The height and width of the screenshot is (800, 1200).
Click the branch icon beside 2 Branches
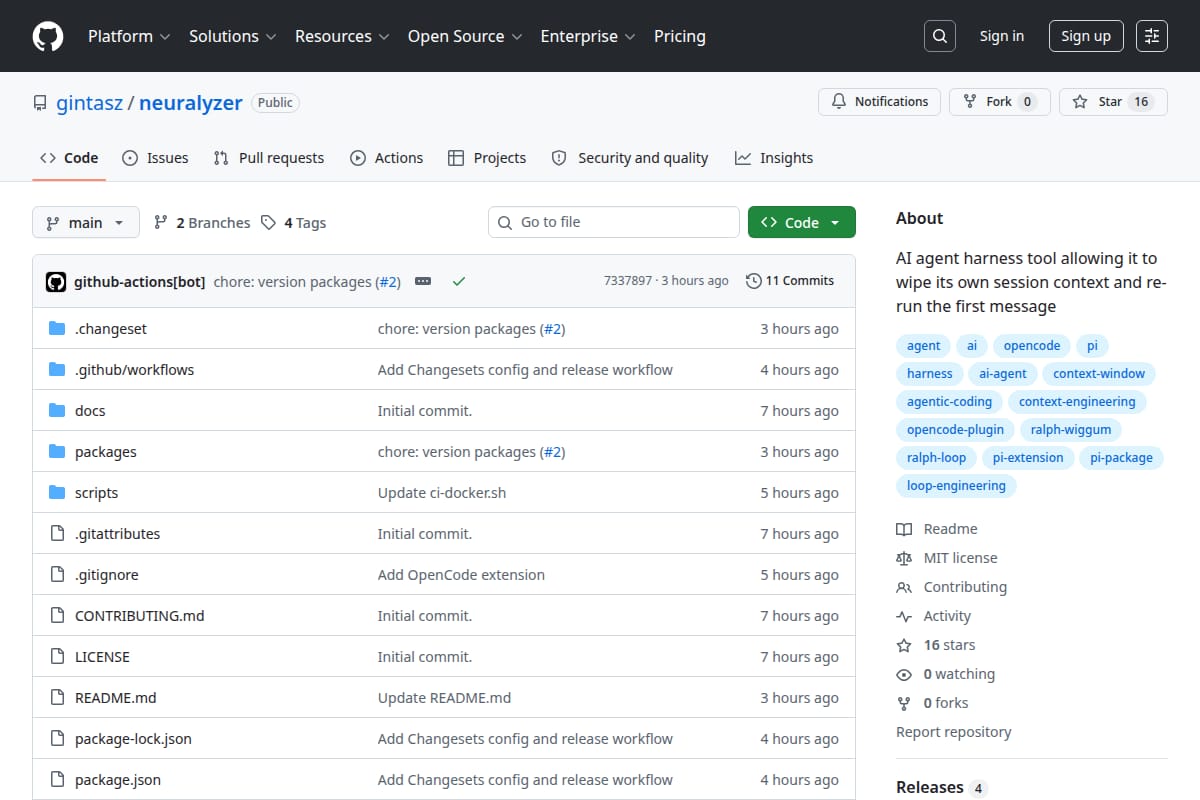pyautogui.click(x=160, y=223)
